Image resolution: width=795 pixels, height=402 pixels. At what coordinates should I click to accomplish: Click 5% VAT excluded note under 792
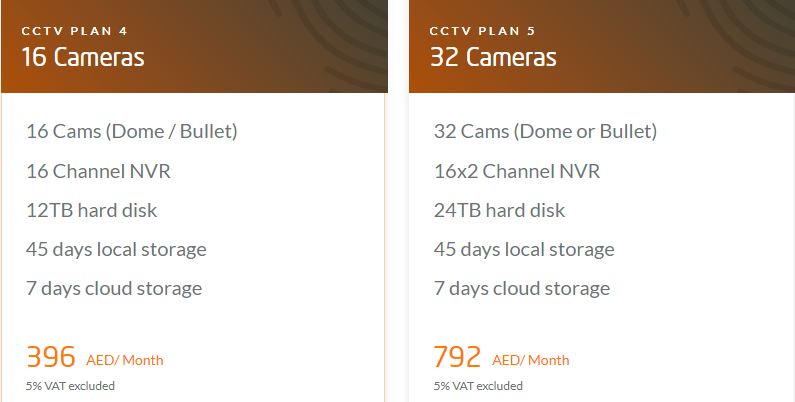(x=478, y=386)
